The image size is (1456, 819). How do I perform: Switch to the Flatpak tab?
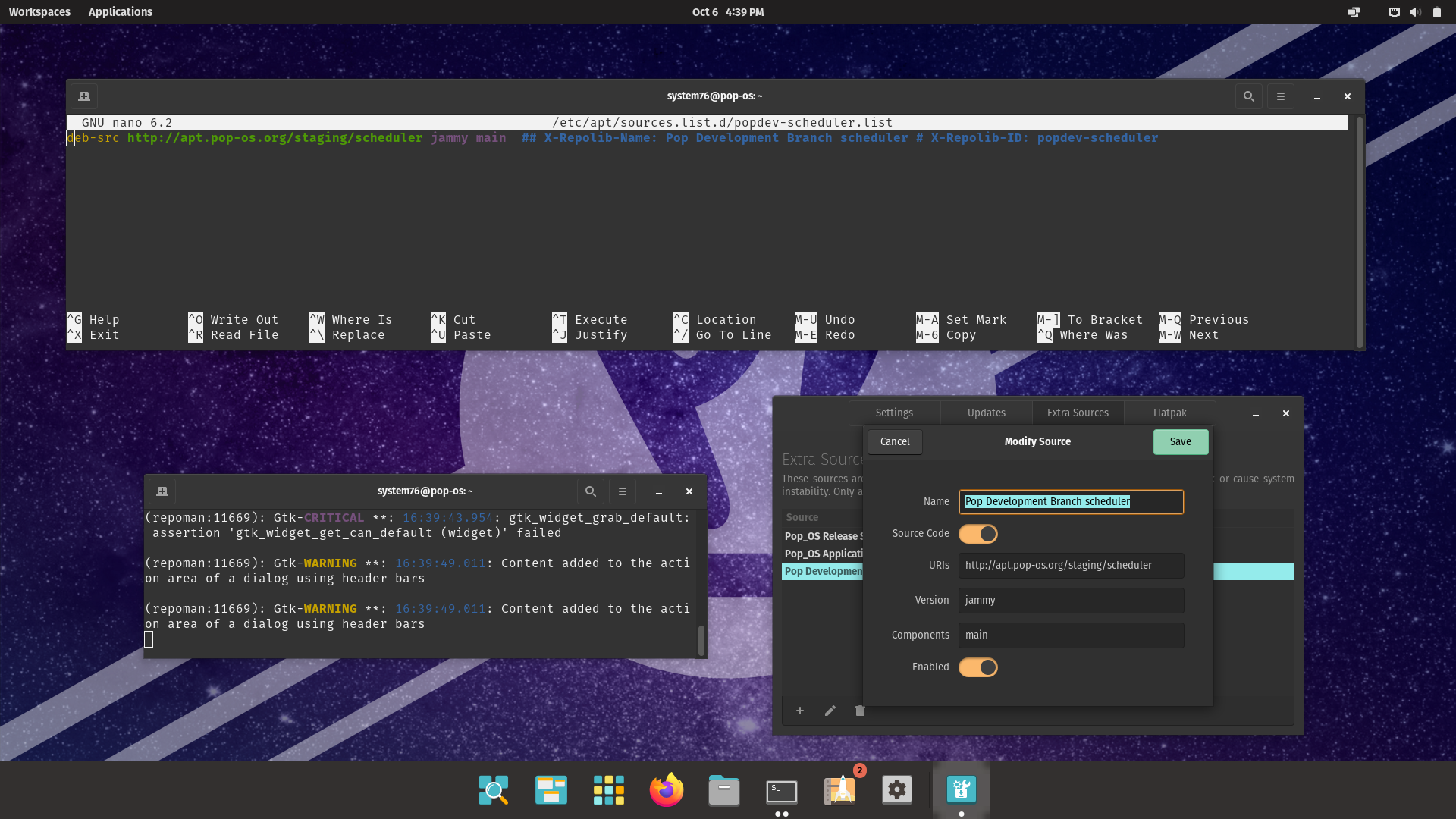(1169, 413)
